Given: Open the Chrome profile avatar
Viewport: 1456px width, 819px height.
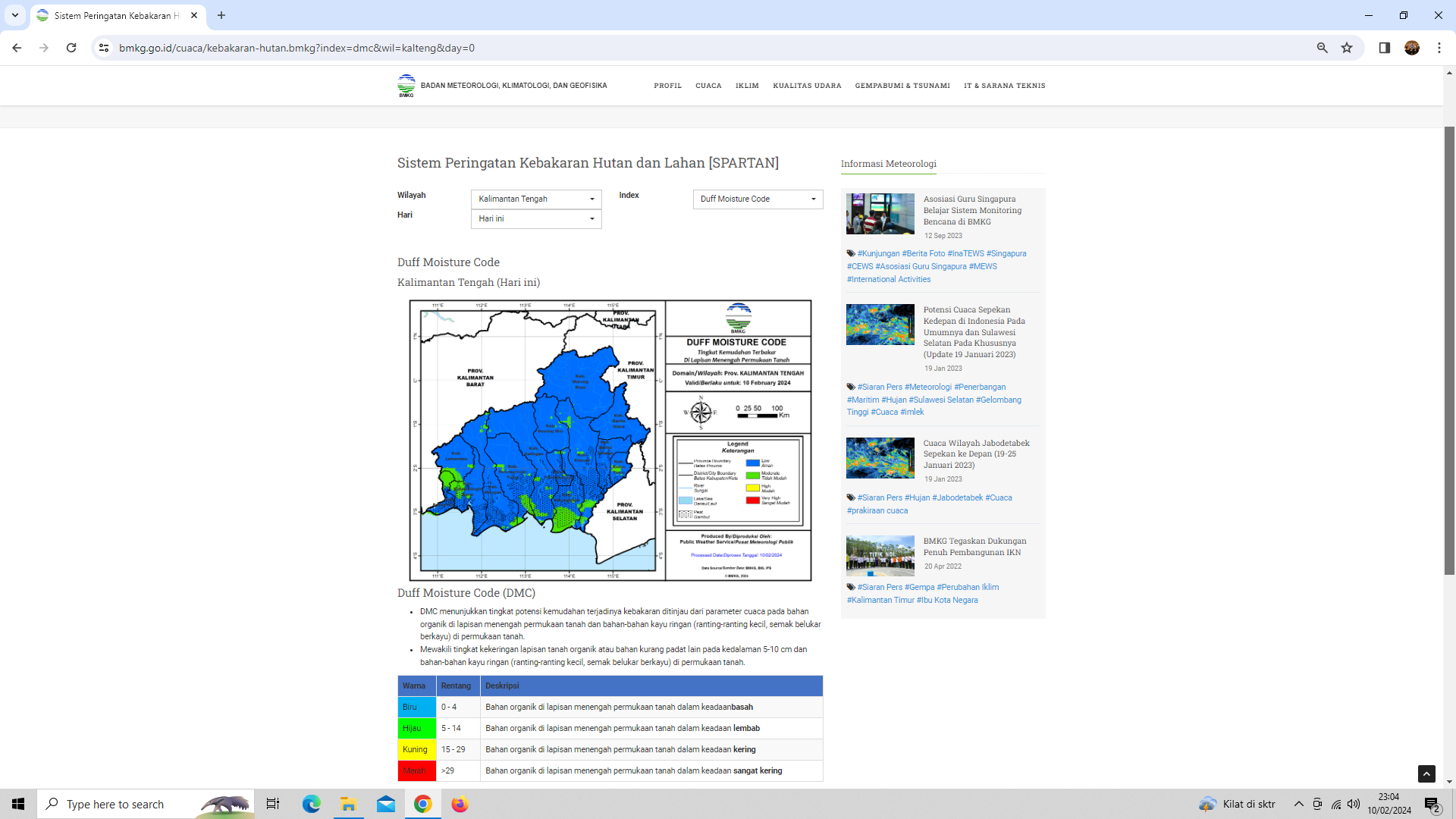Looking at the screenshot, I should click(x=1412, y=48).
